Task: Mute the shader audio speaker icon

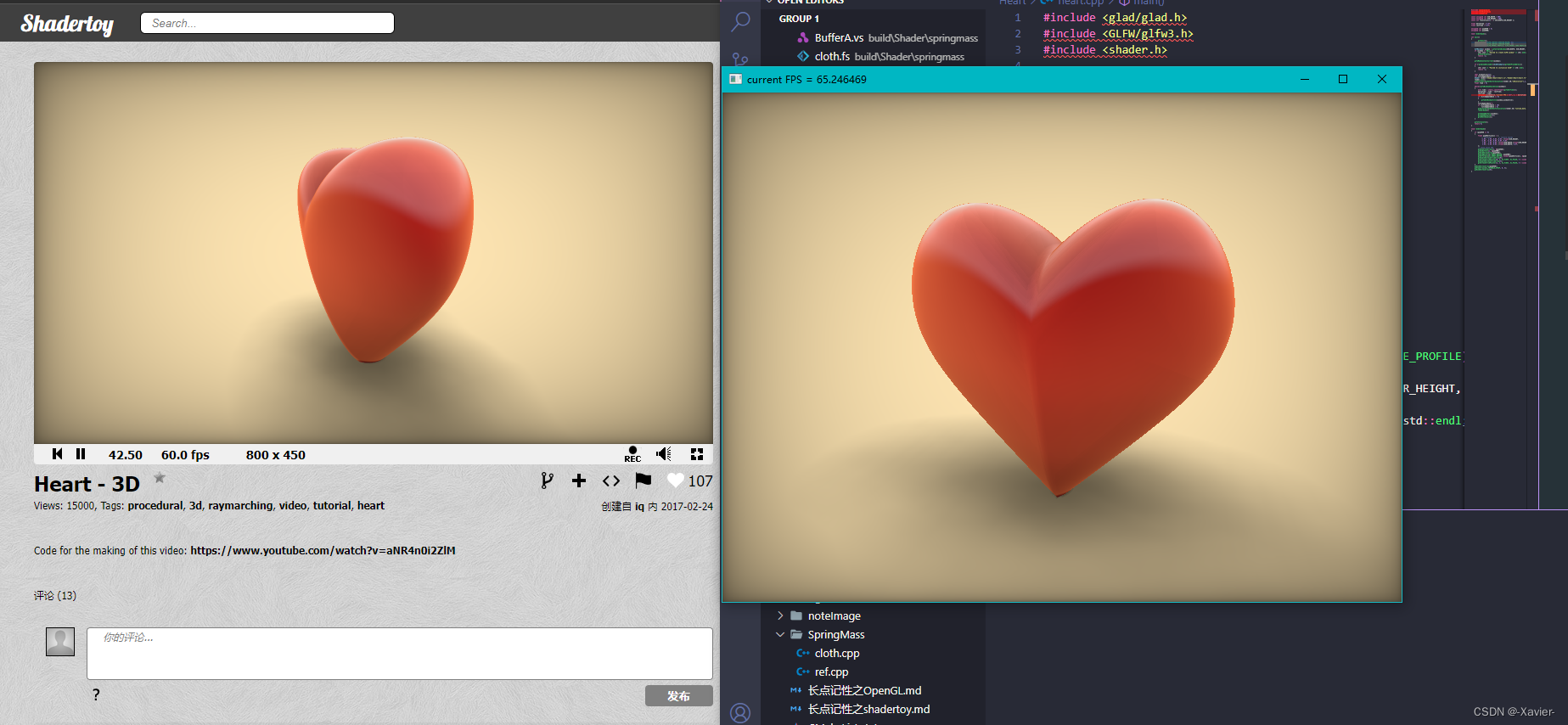Action: pos(664,454)
